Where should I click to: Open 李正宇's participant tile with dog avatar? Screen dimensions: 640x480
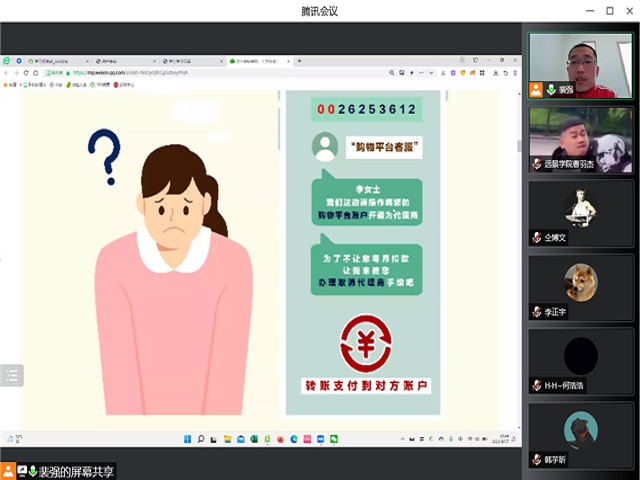click(x=580, y=288)
